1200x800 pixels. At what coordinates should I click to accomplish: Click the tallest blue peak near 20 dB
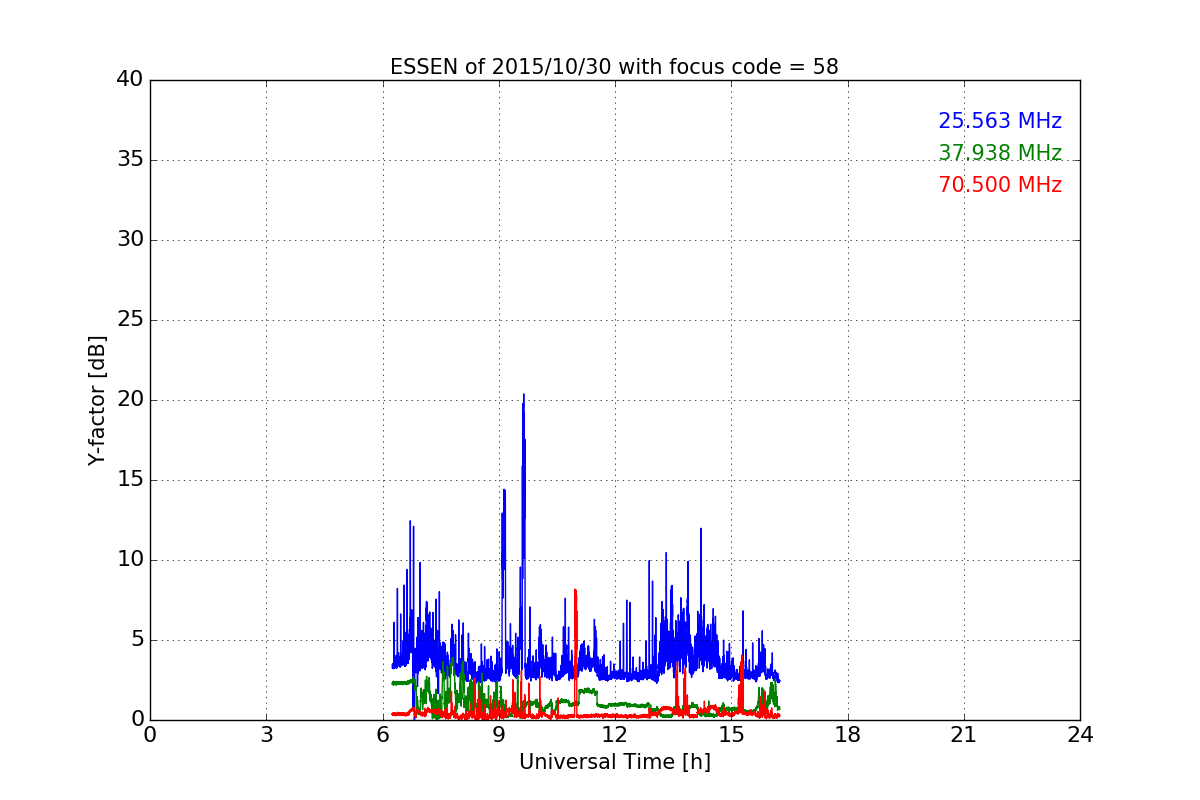tap(523, 397)
